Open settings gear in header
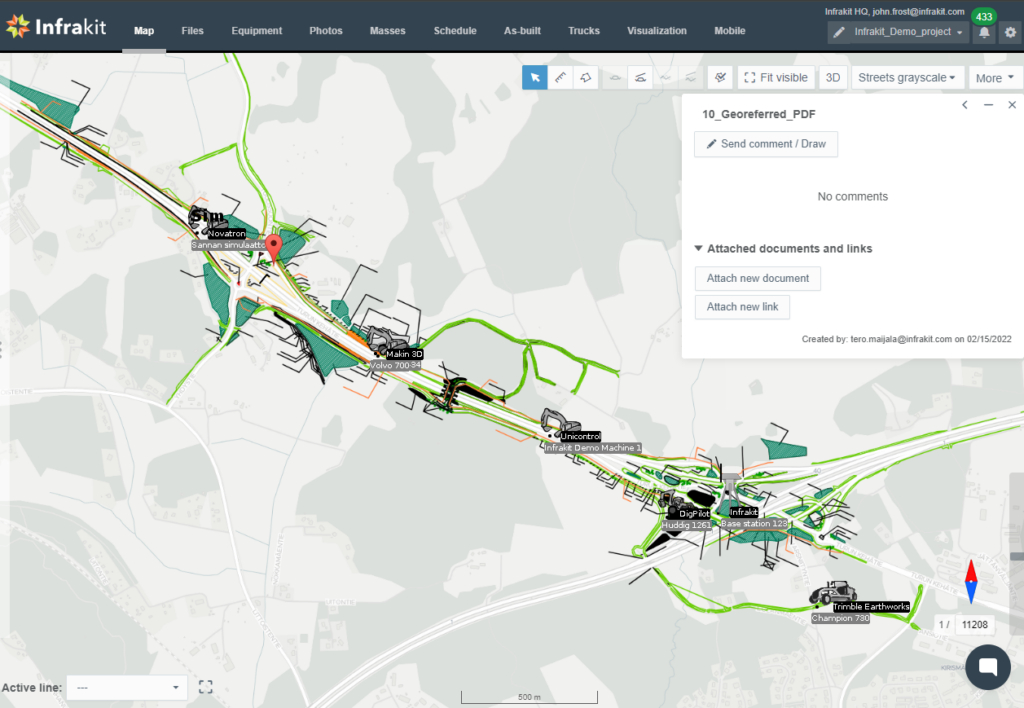 pyautogui.click(x=1010, y=32)
